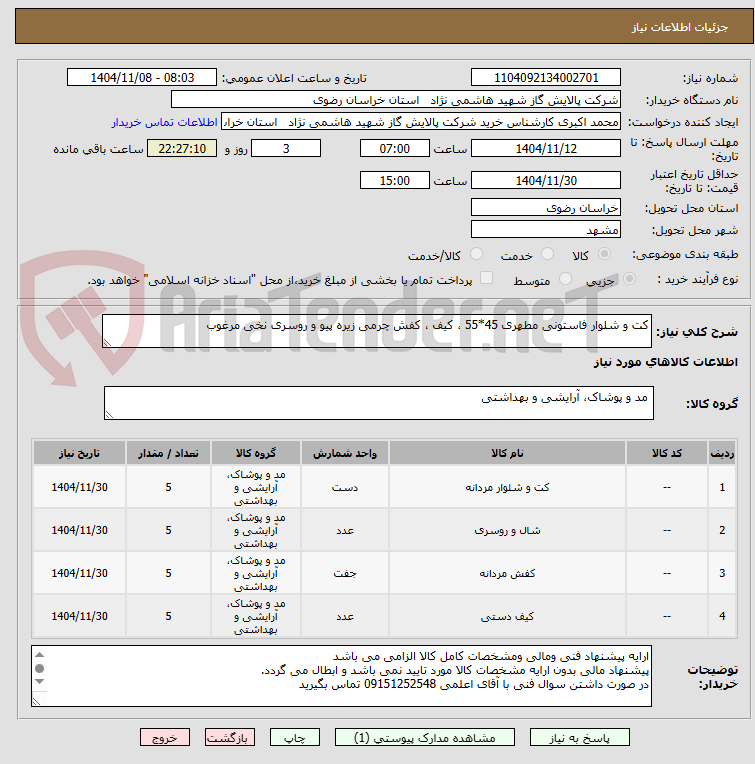
Task: Click the up arrow of notes scrollbar
Action: coord(40,655)
